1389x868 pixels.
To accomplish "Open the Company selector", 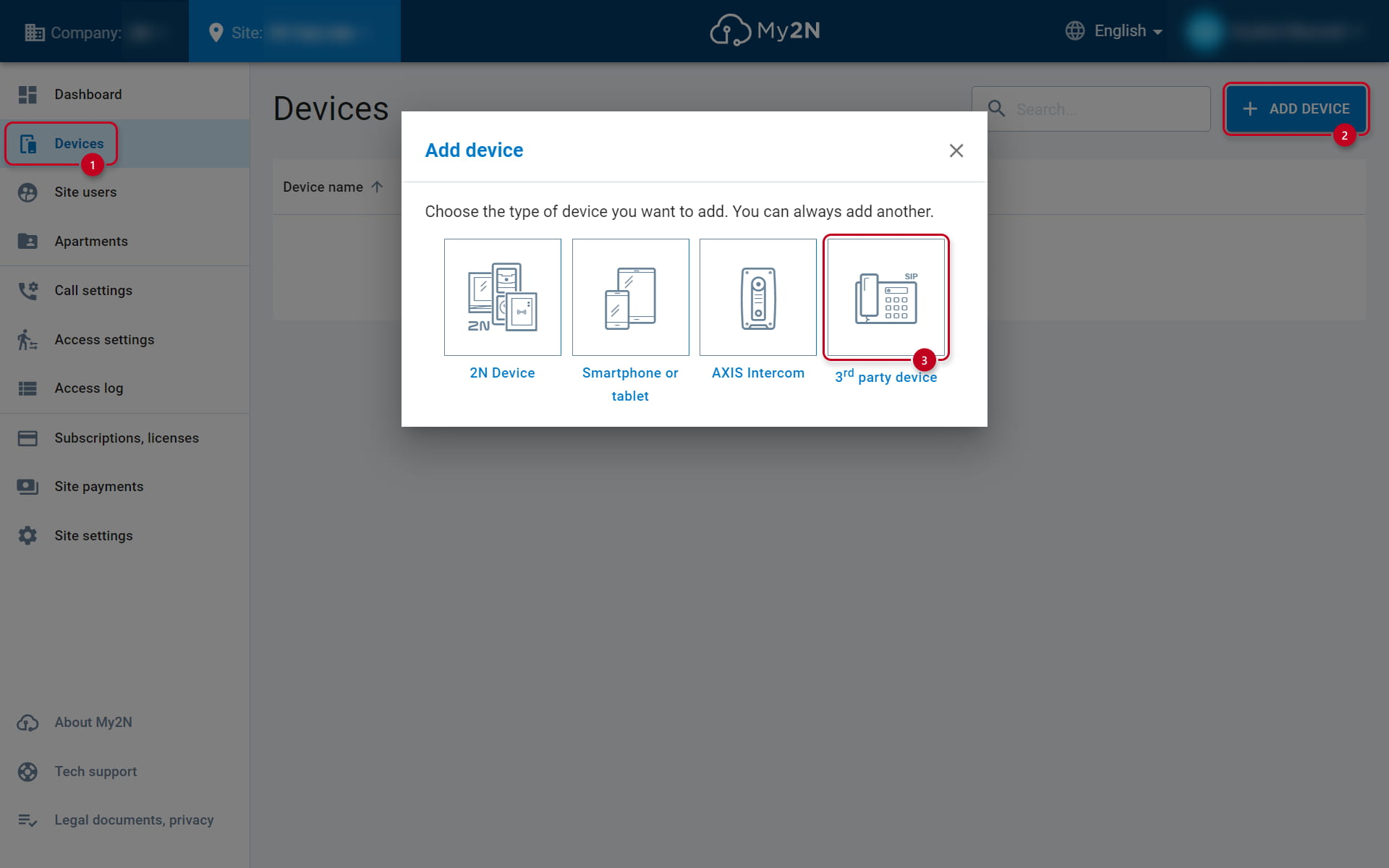I will (x=94, y=31).
